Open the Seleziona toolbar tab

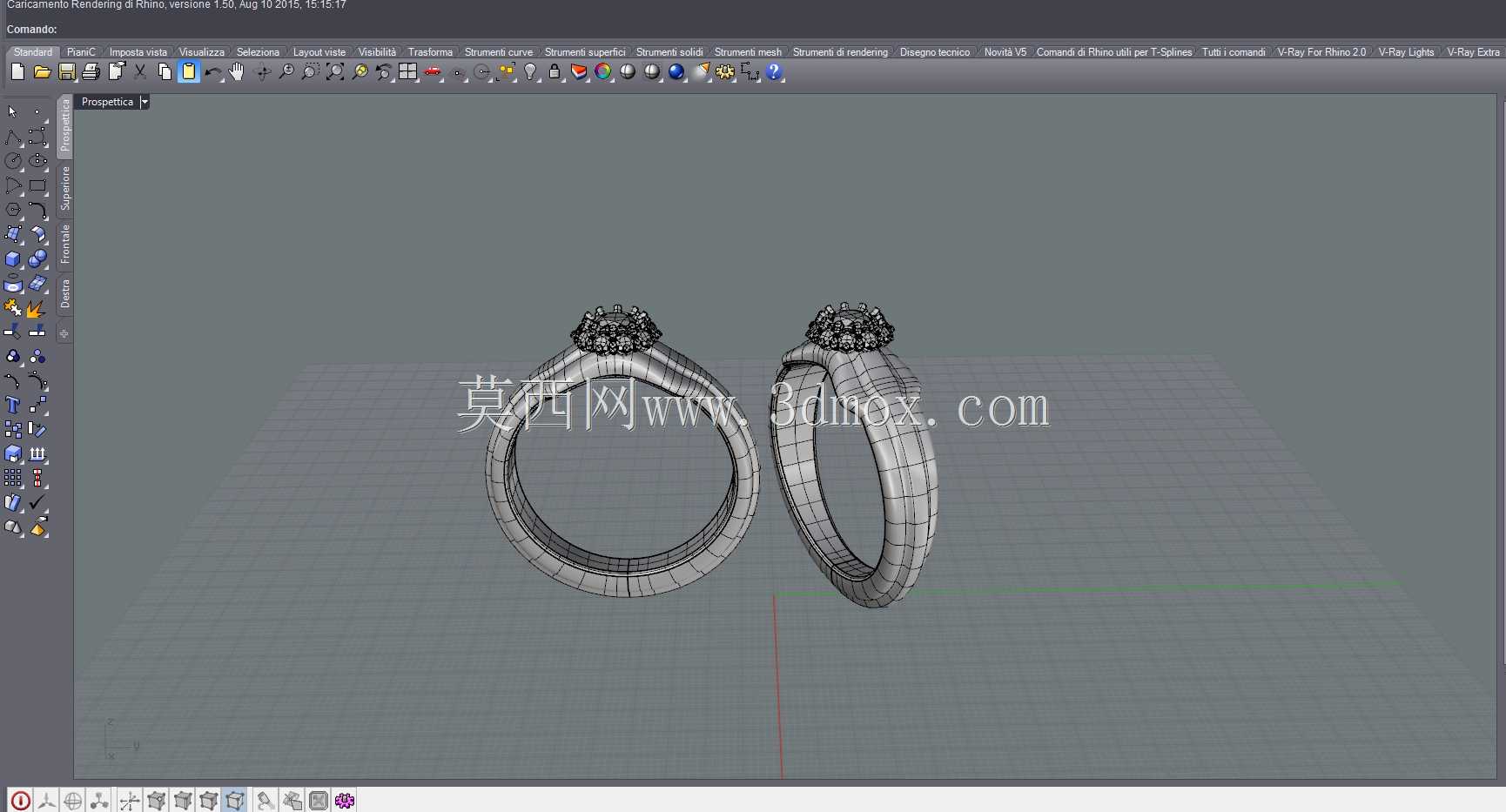point(259,52)
